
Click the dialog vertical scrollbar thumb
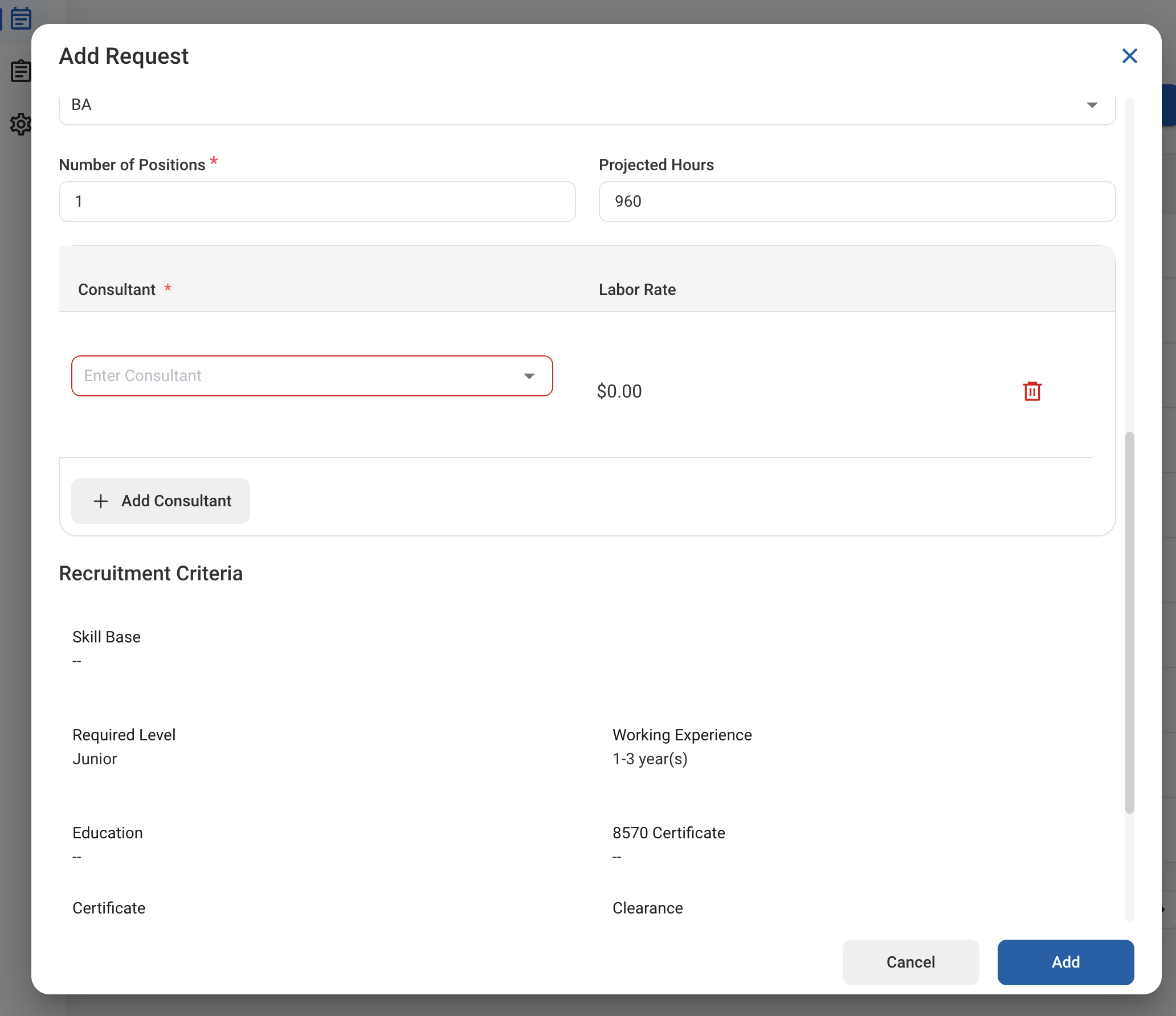[1130, 622]
